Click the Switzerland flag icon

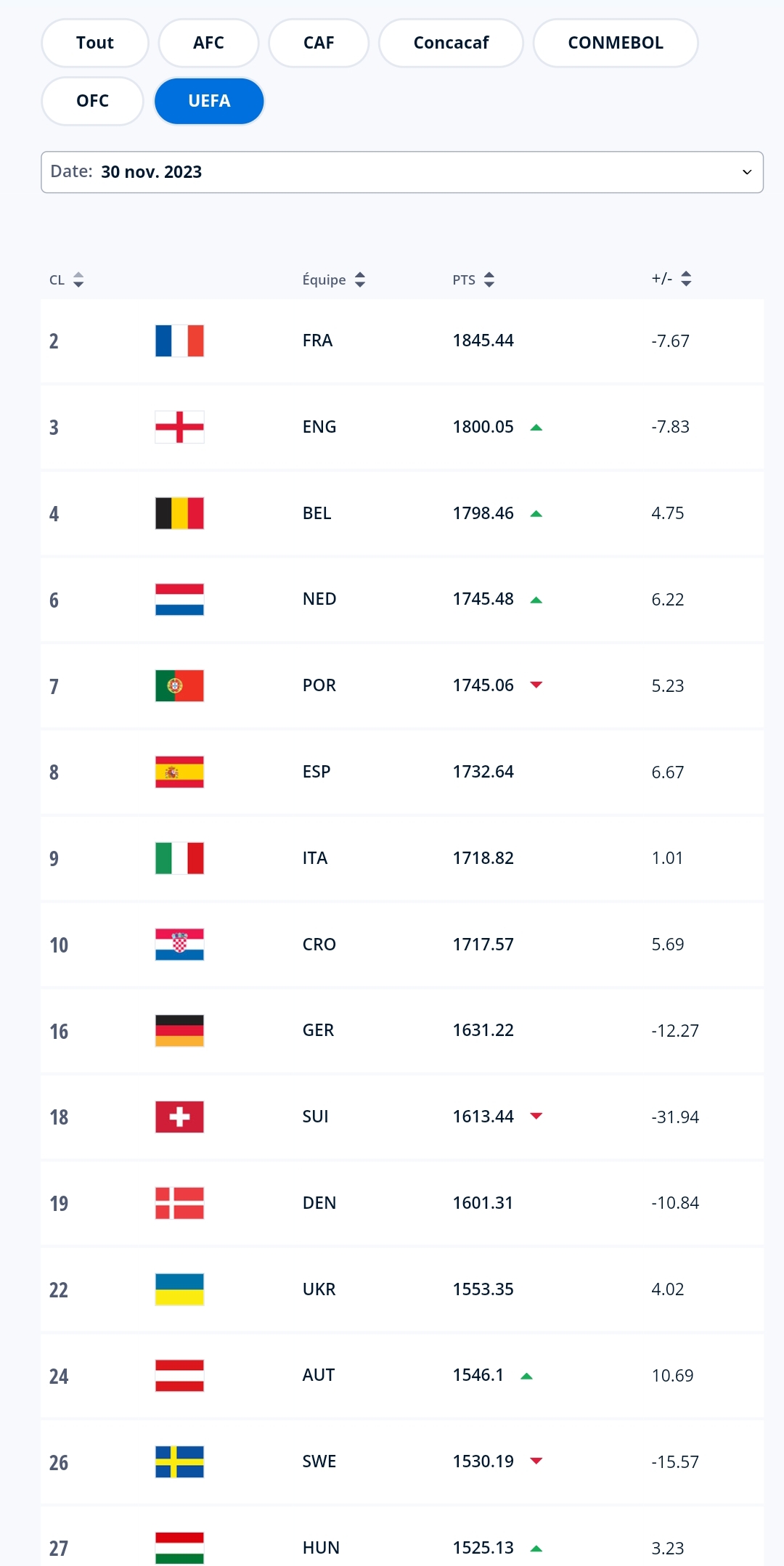179,1117
